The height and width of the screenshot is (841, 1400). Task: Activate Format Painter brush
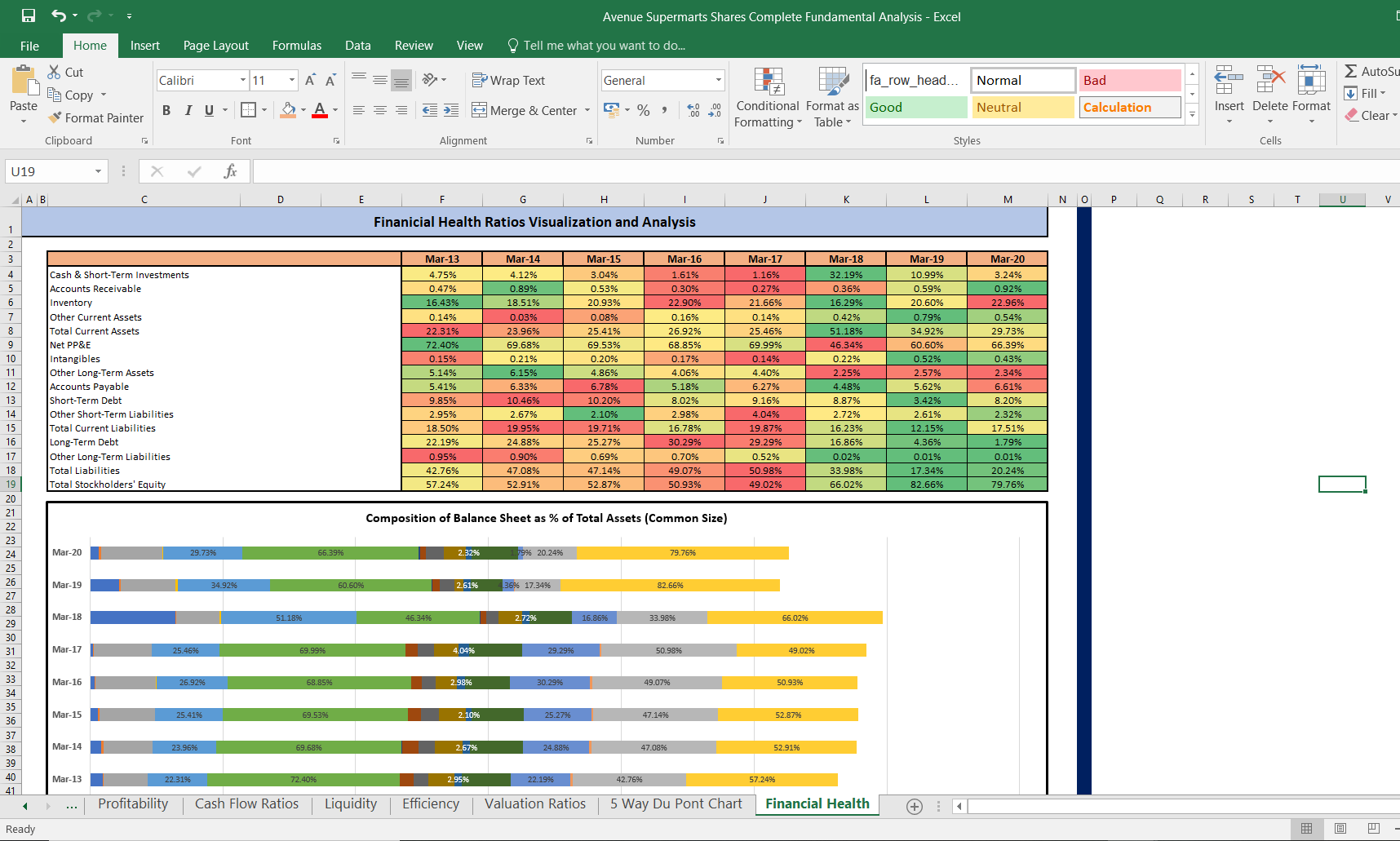click(95, 117)
